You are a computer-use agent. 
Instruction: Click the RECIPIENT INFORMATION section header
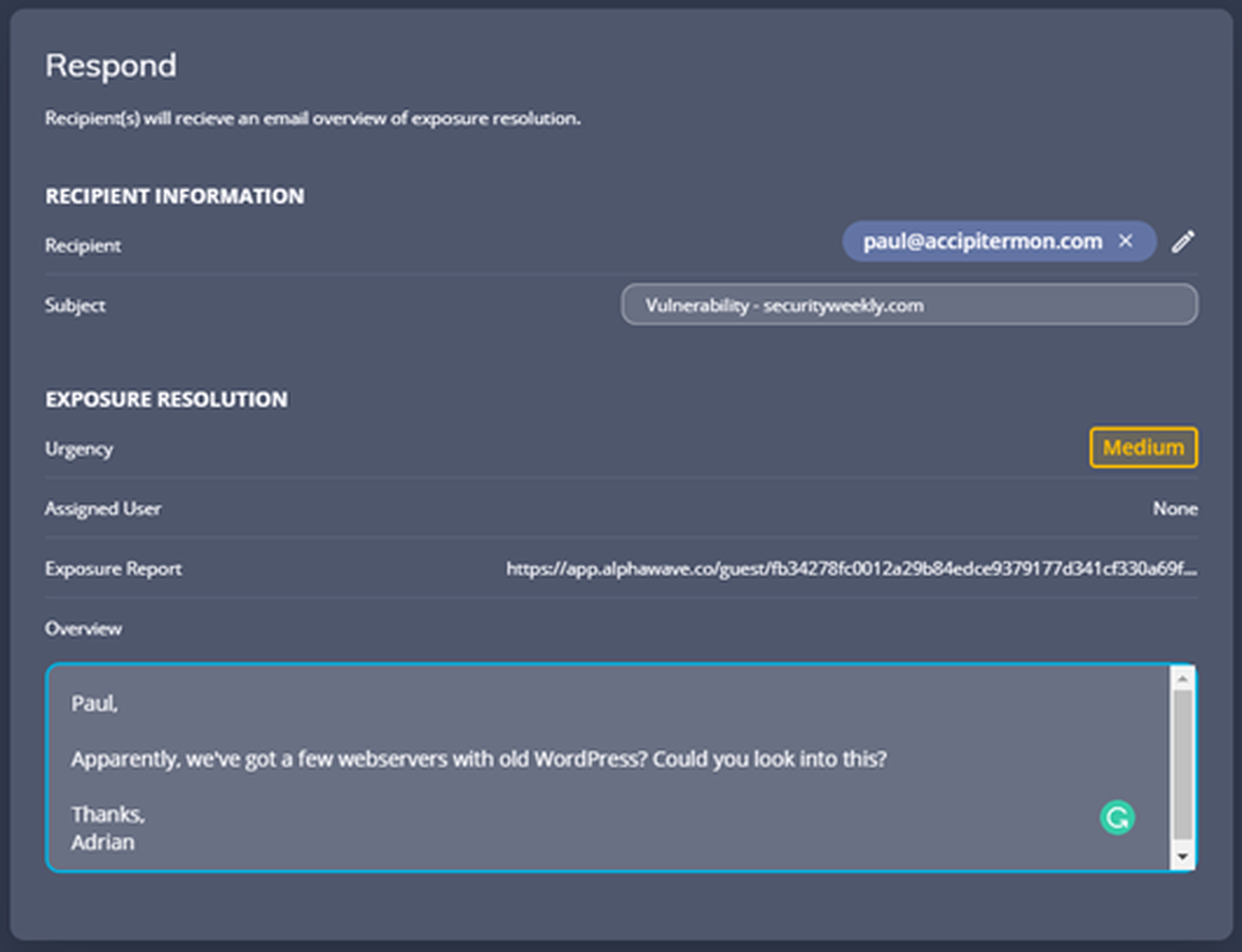point(175,196)
